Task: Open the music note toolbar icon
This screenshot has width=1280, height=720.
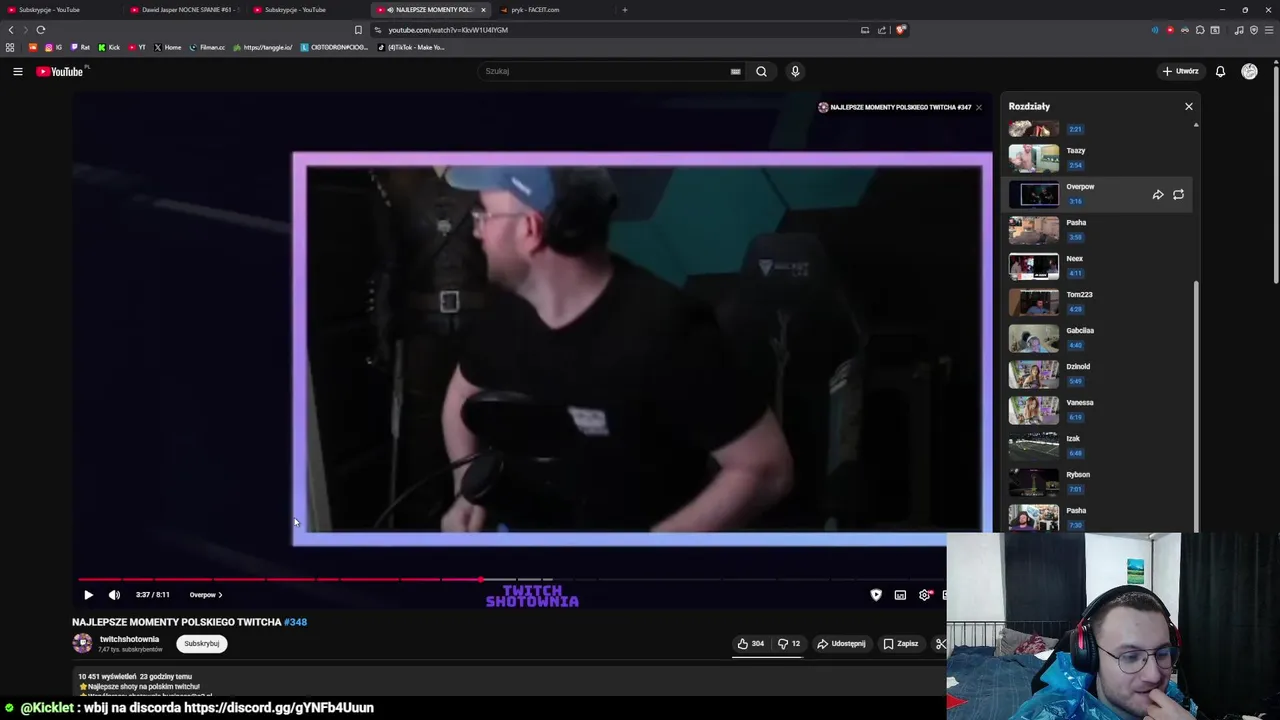Action: pos(1239,30)
